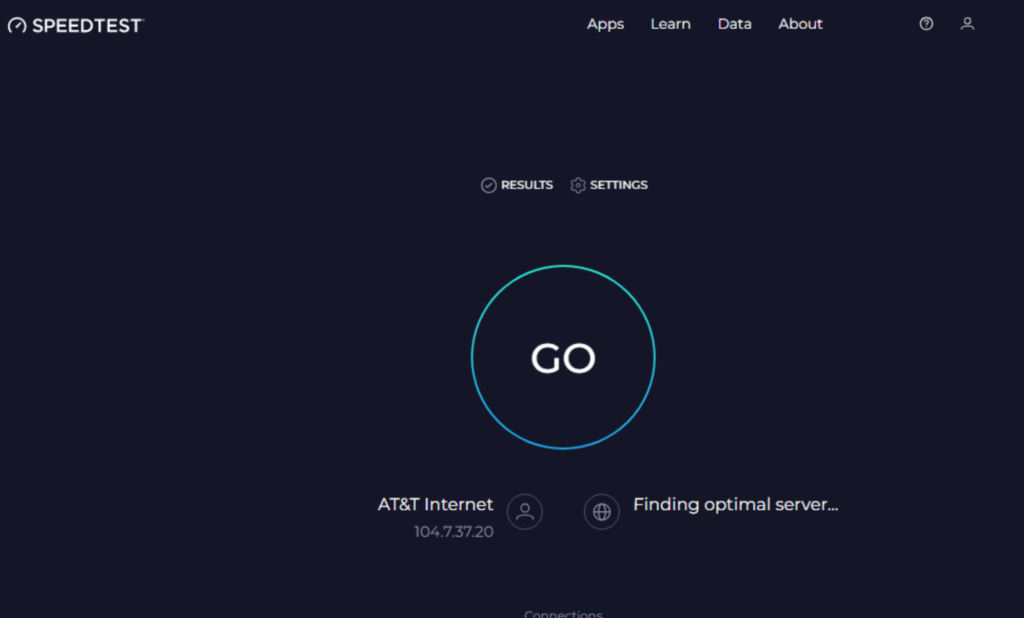Click the checkmark icon beside Results
This screenshot has height=618, width=1024.
[x=489, y=185]
